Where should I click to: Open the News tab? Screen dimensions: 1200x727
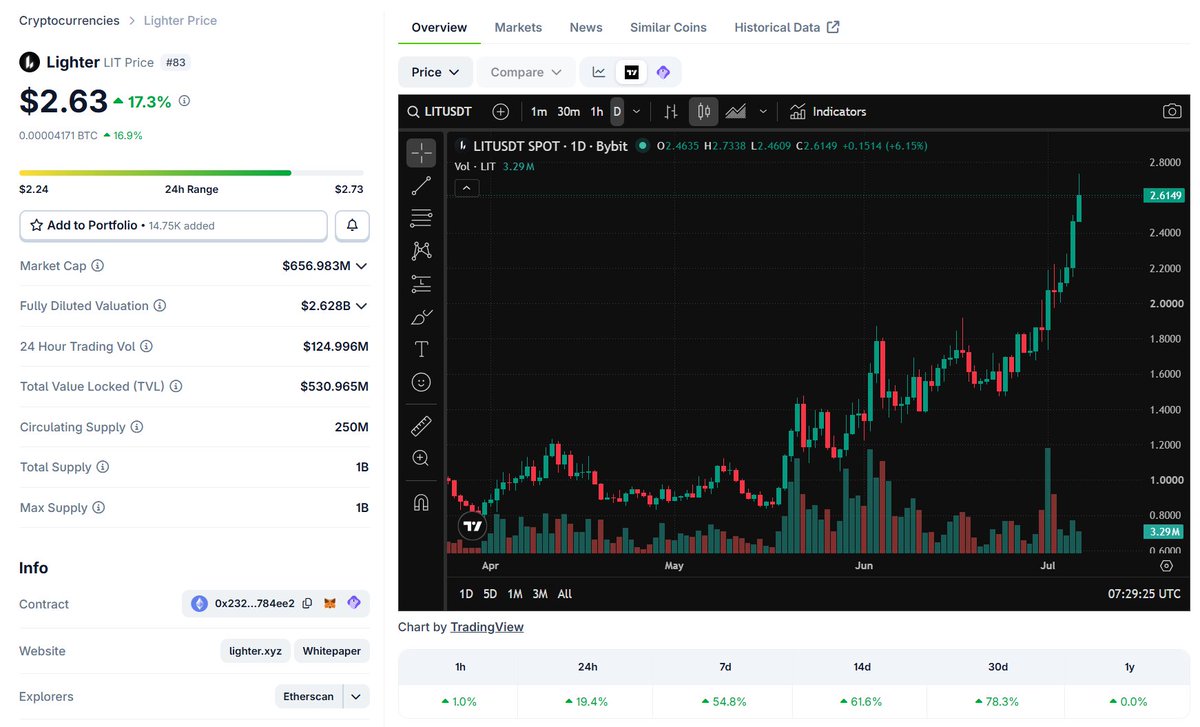pos(586,27)
